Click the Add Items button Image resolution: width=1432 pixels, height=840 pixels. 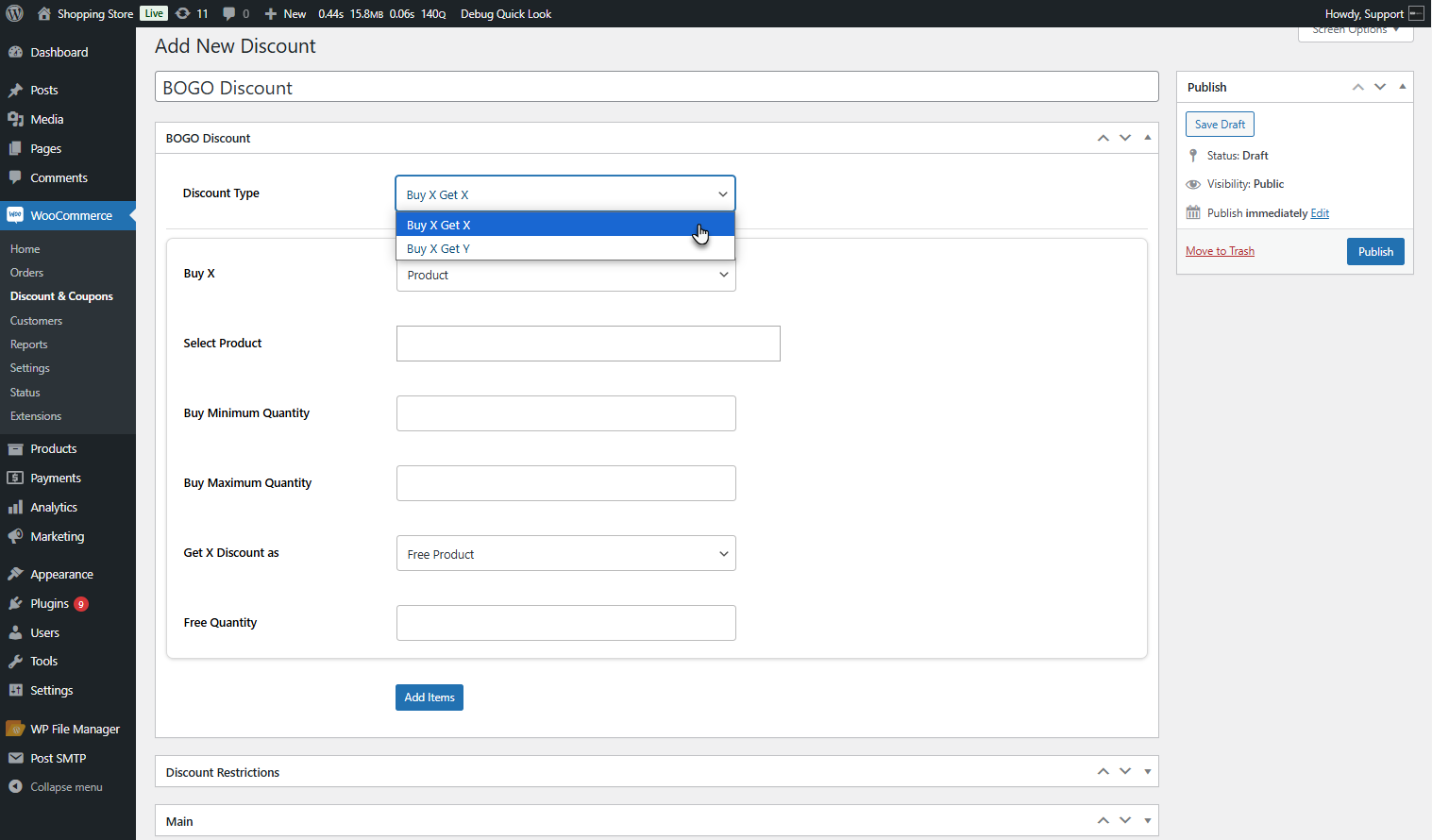pyautogui.click(x=430, y=697)
